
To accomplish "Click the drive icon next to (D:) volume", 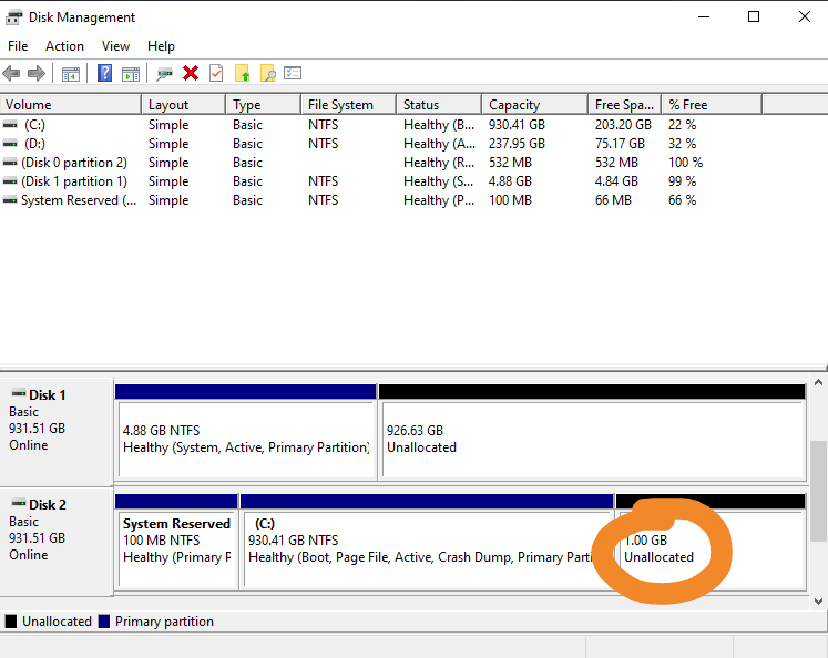I will click(10, 144).
